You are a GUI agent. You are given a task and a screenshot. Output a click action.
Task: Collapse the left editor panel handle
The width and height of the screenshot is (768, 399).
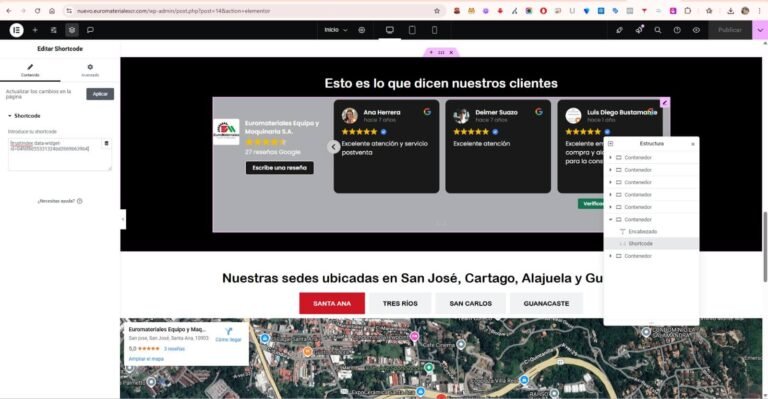(123, 219)
